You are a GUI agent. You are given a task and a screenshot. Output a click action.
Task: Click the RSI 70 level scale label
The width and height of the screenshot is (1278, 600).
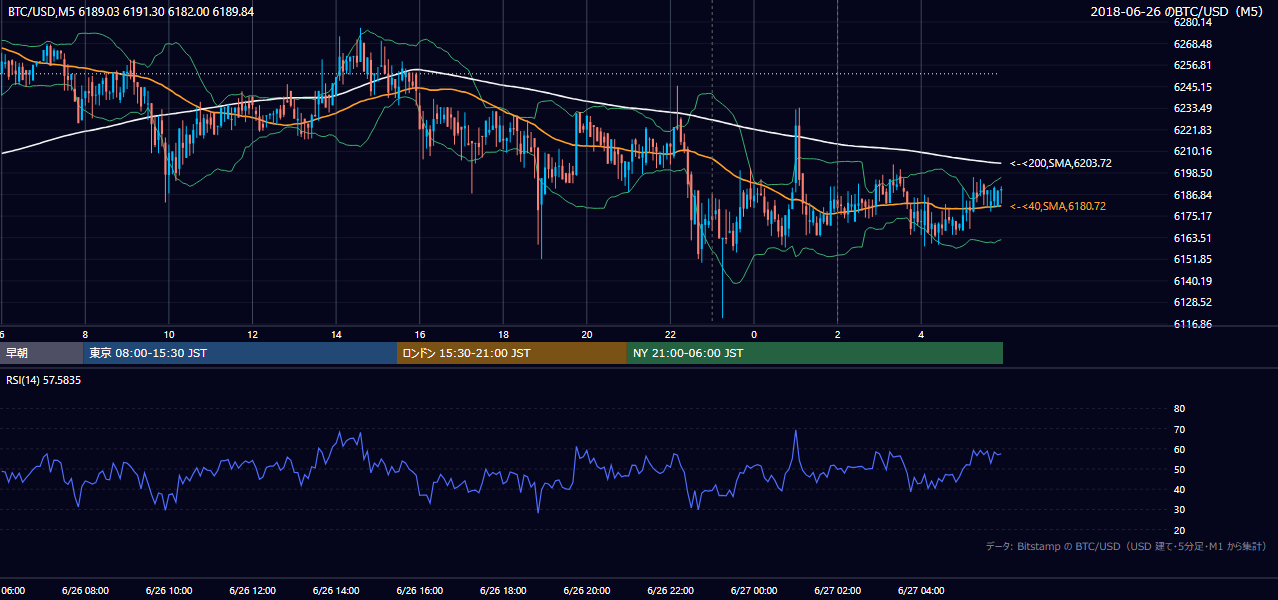pos(1179,429)
